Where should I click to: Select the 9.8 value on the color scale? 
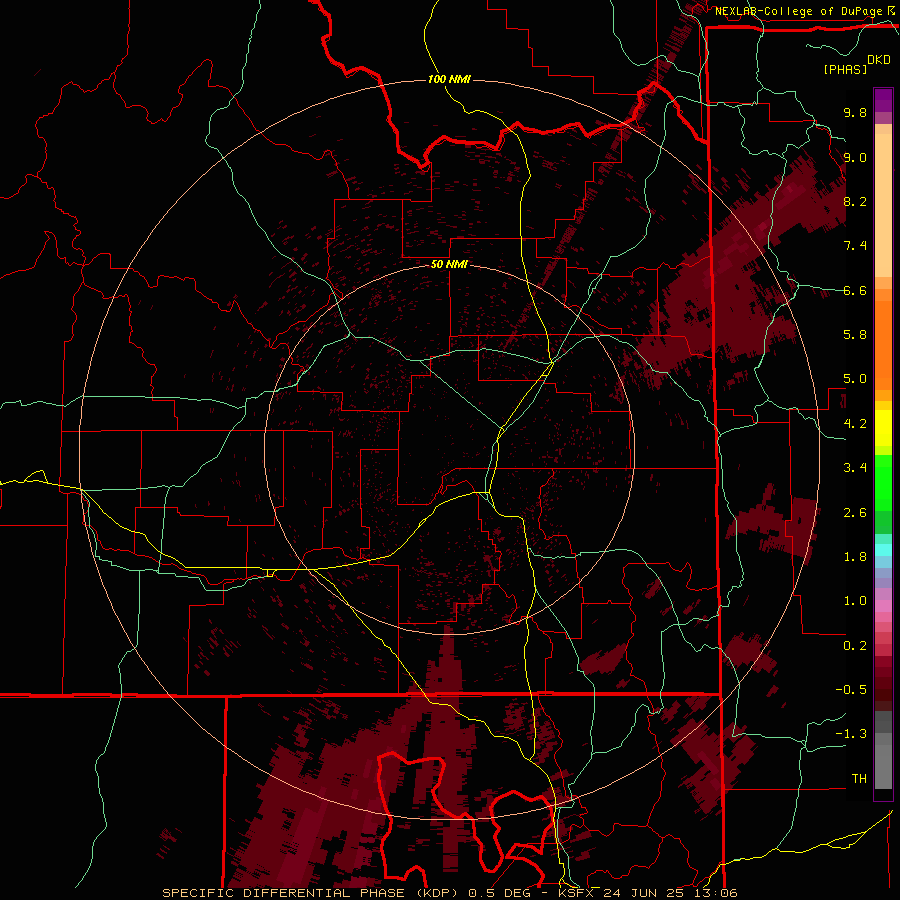[x=855, y=112]
